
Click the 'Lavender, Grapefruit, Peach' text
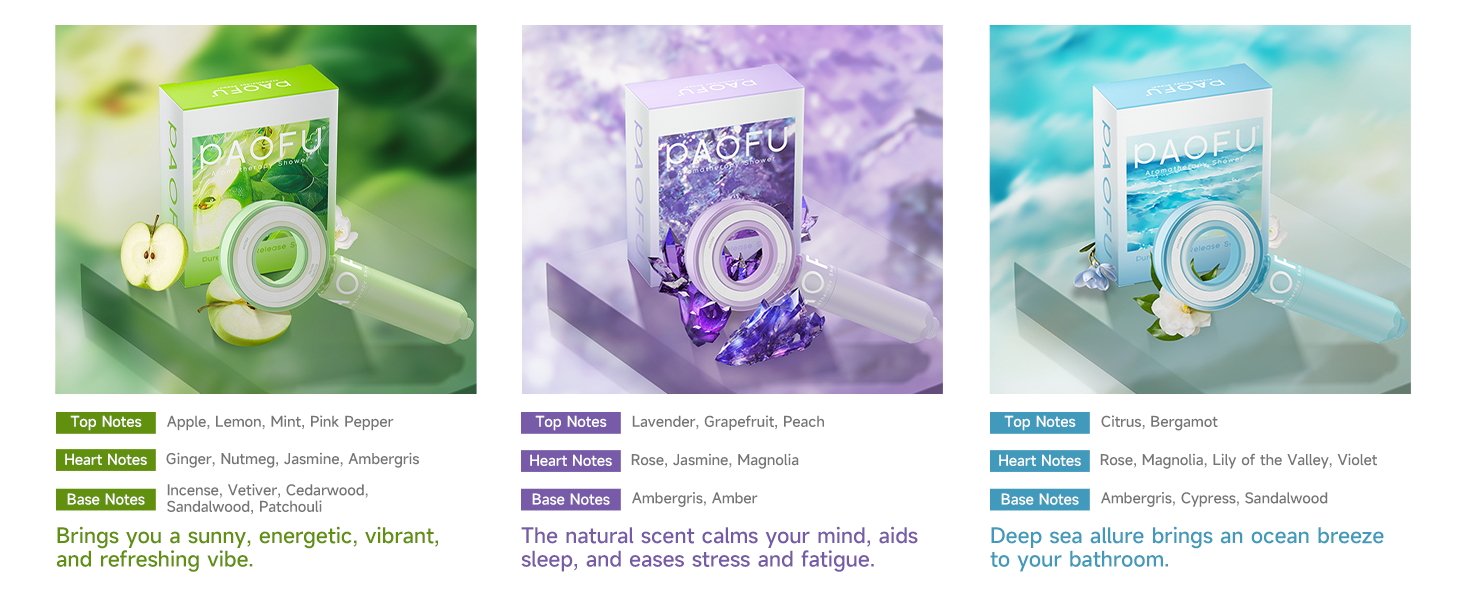[x=728, y=422]
